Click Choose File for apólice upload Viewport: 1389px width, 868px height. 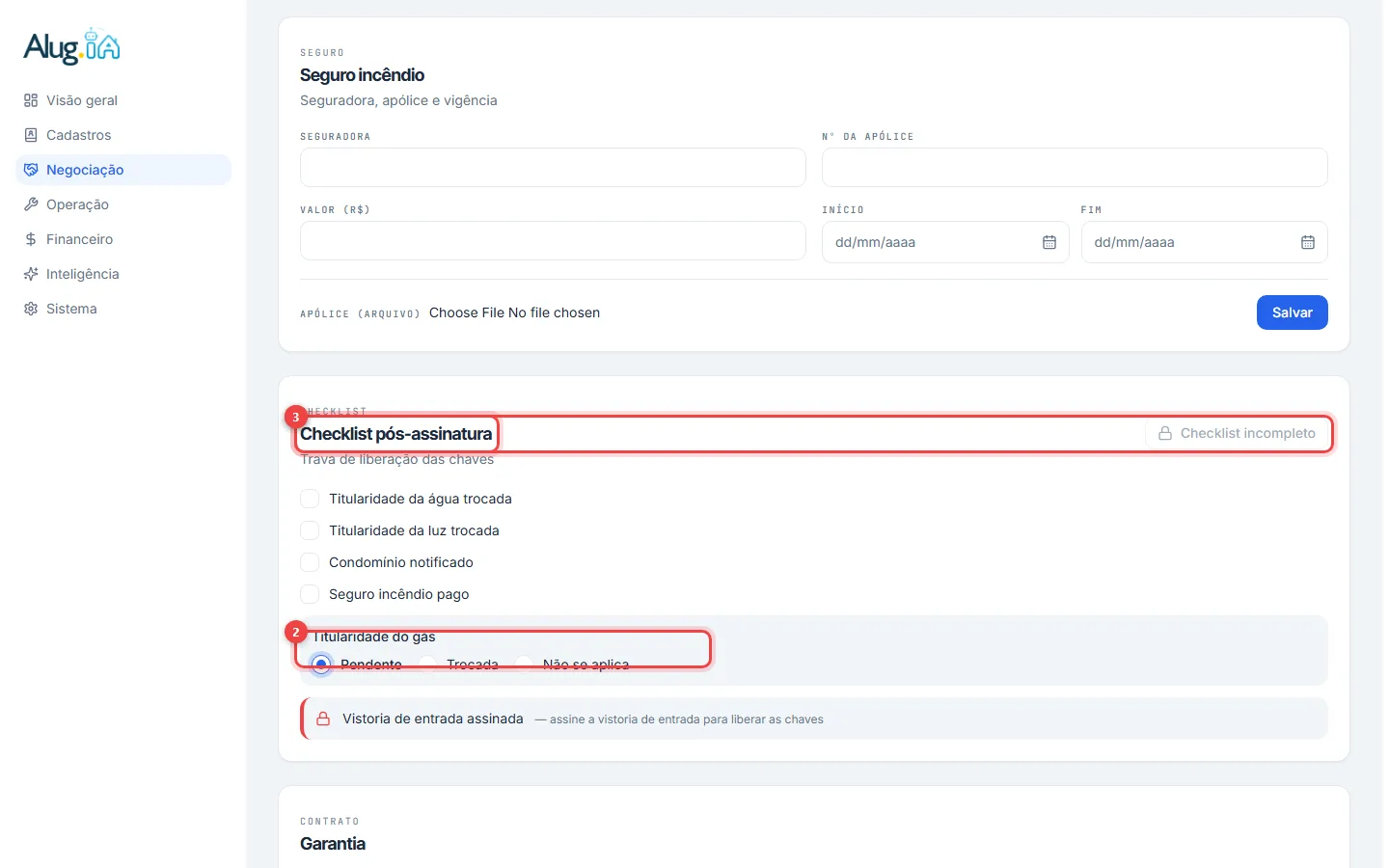point(467,312)
